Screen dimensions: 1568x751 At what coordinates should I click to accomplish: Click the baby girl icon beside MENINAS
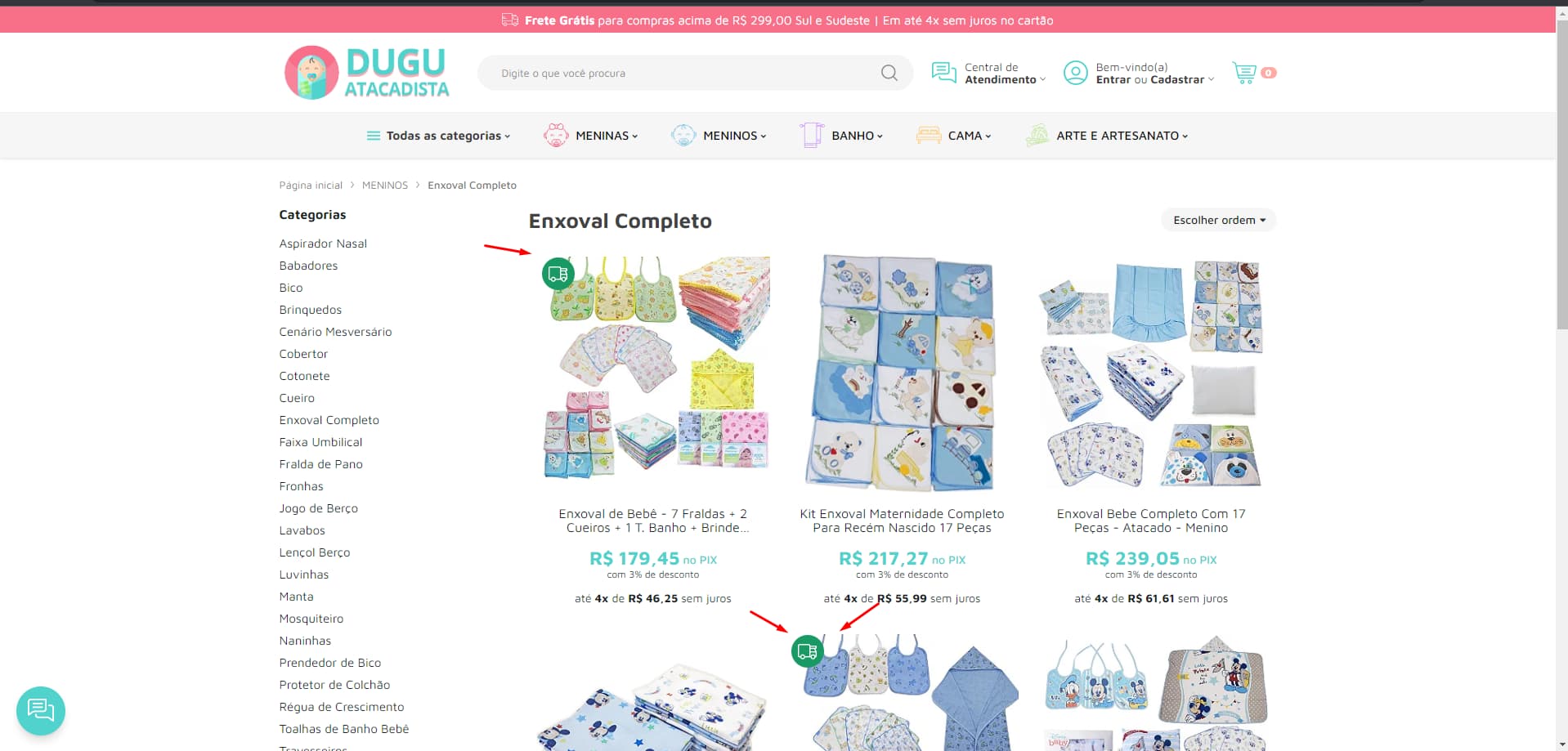point(556,136)
